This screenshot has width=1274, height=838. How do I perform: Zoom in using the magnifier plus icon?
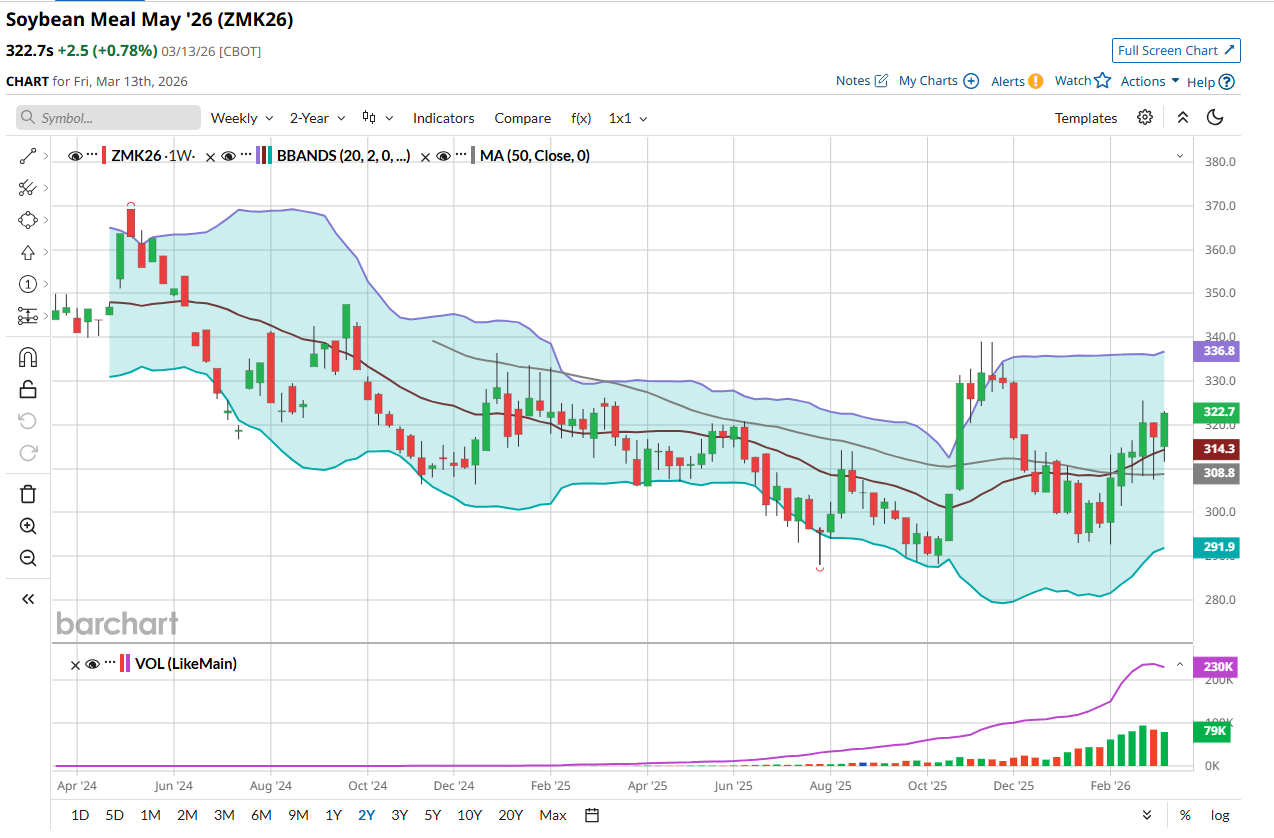pos(28,526)
